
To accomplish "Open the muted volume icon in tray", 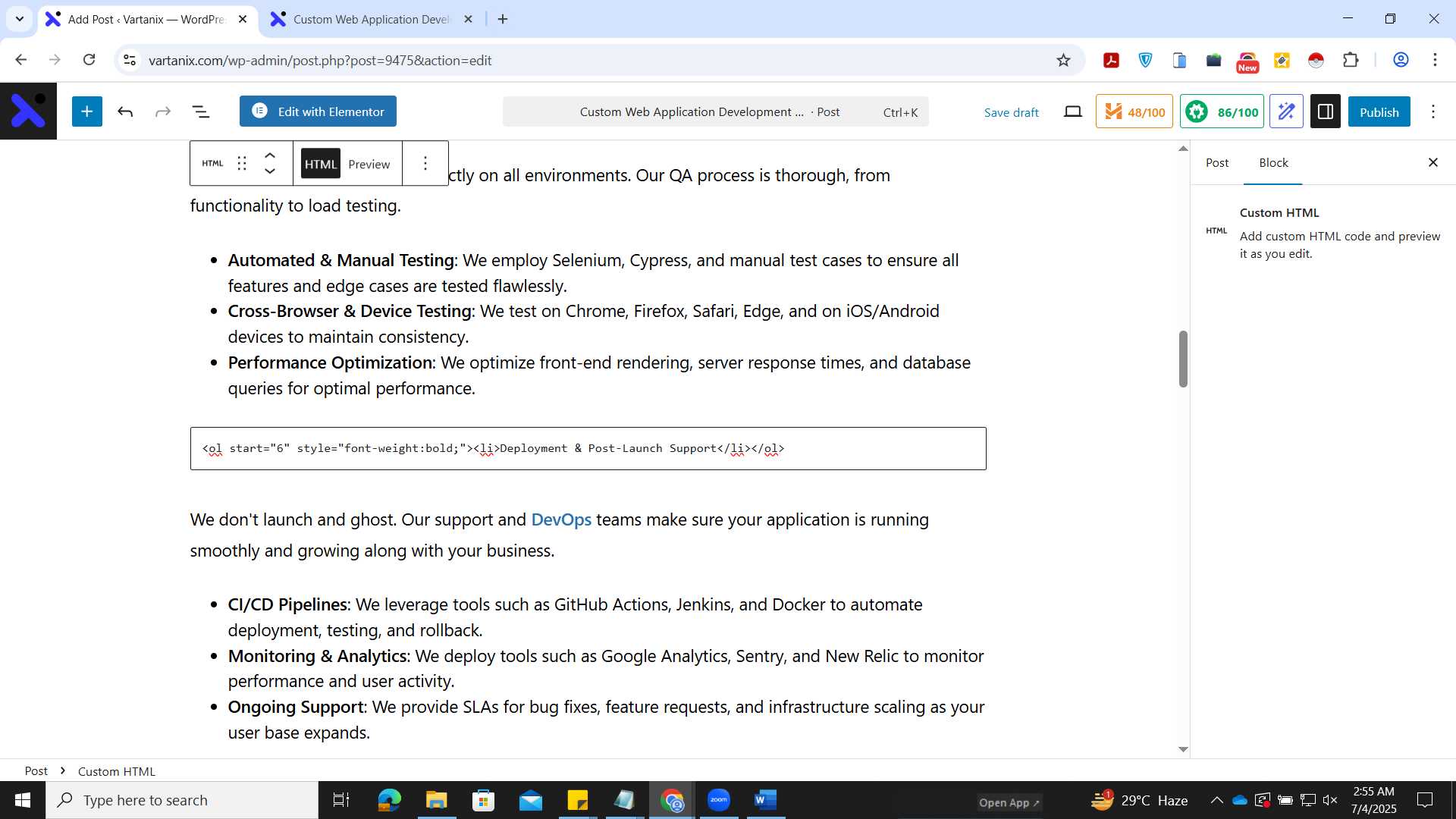I will click(x=1330, y=800).
